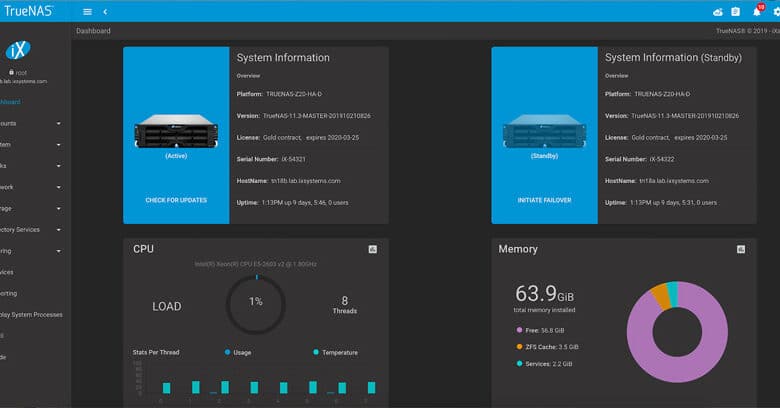Click the 8 Threads label
780x408 pixels.
point(345,305)
